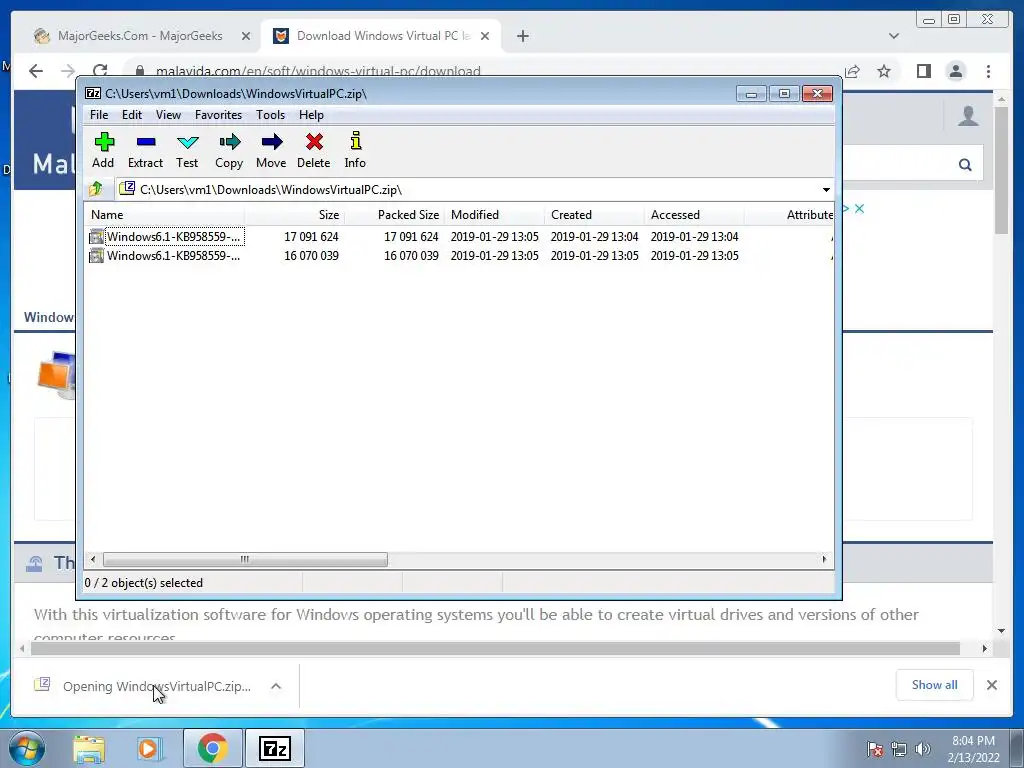This screenshot has width=1024, height=768.
Task: Close the Chrome downloads bar
Action: (991, 685)
